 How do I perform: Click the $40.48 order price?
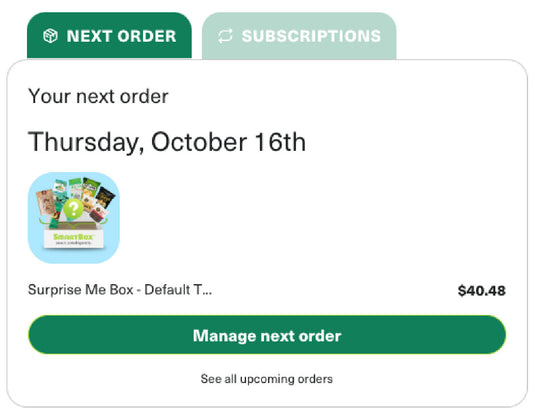[482, 291]
